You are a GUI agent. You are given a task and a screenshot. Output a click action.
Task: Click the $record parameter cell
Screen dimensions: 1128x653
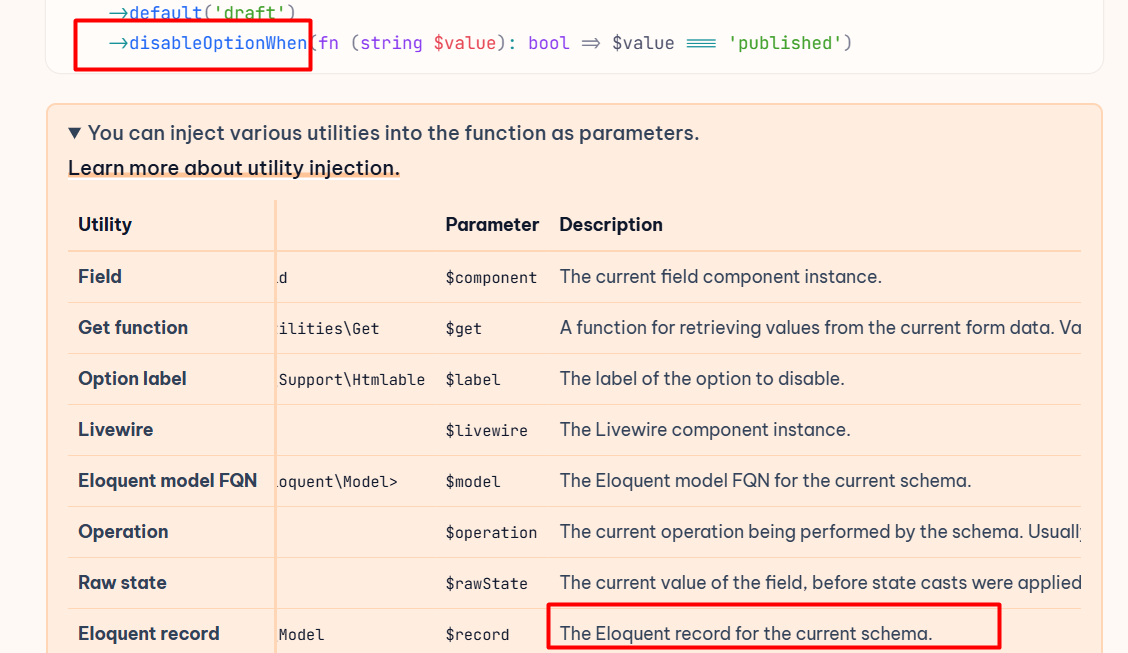click(477, 635)
